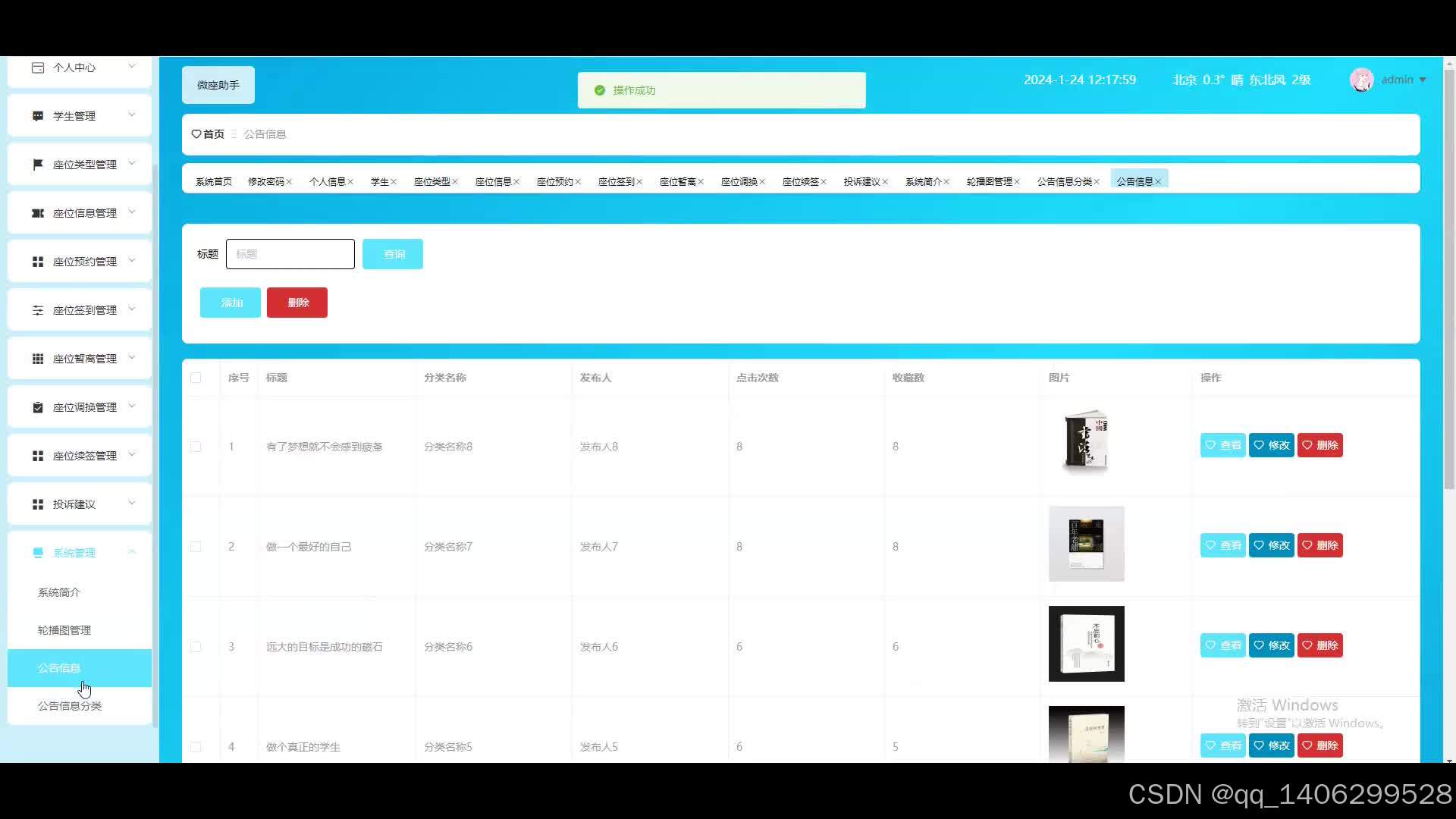The image size is (1456, 819).
Task: Select the checkbox for row 3
Action: point(196,647)
